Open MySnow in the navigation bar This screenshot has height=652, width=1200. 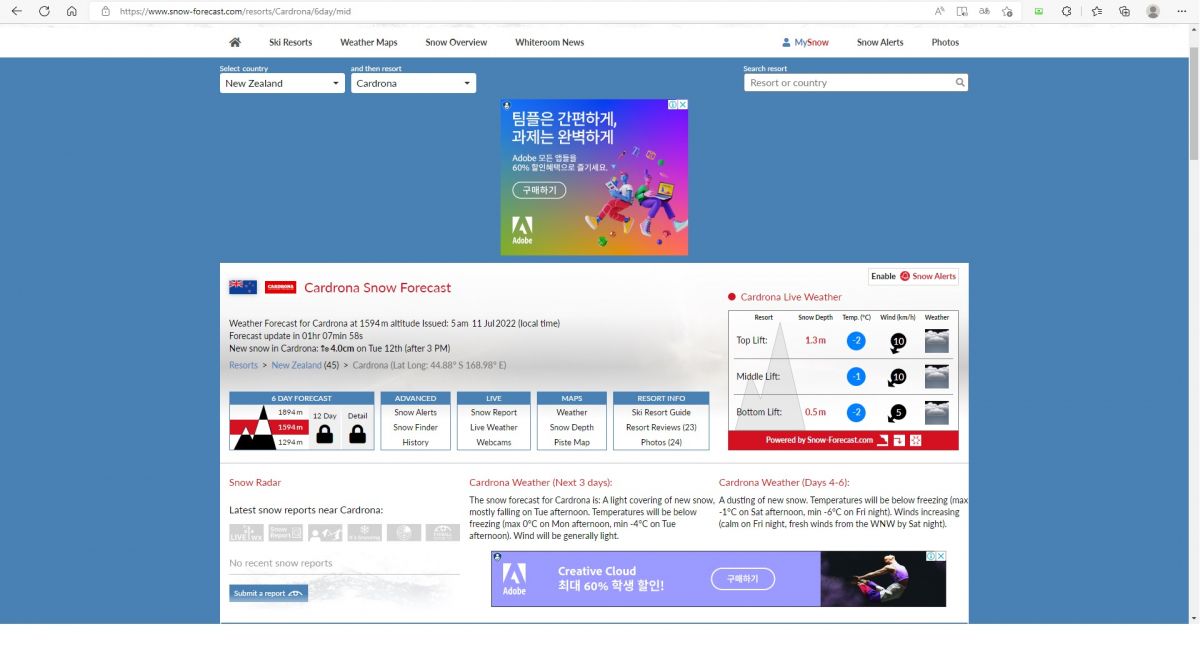[805, 42]
